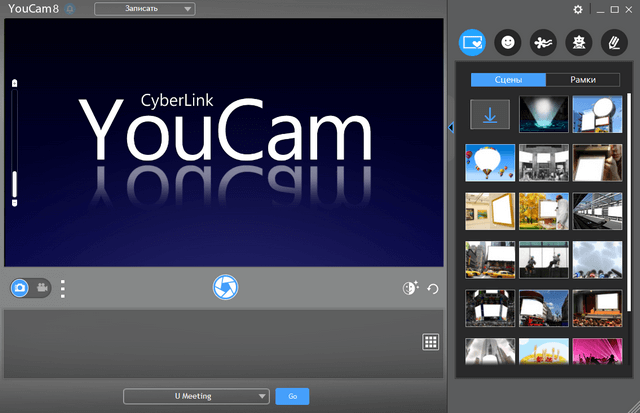
Task: Select the concert hall screen scene
Action: click(598, 309)
